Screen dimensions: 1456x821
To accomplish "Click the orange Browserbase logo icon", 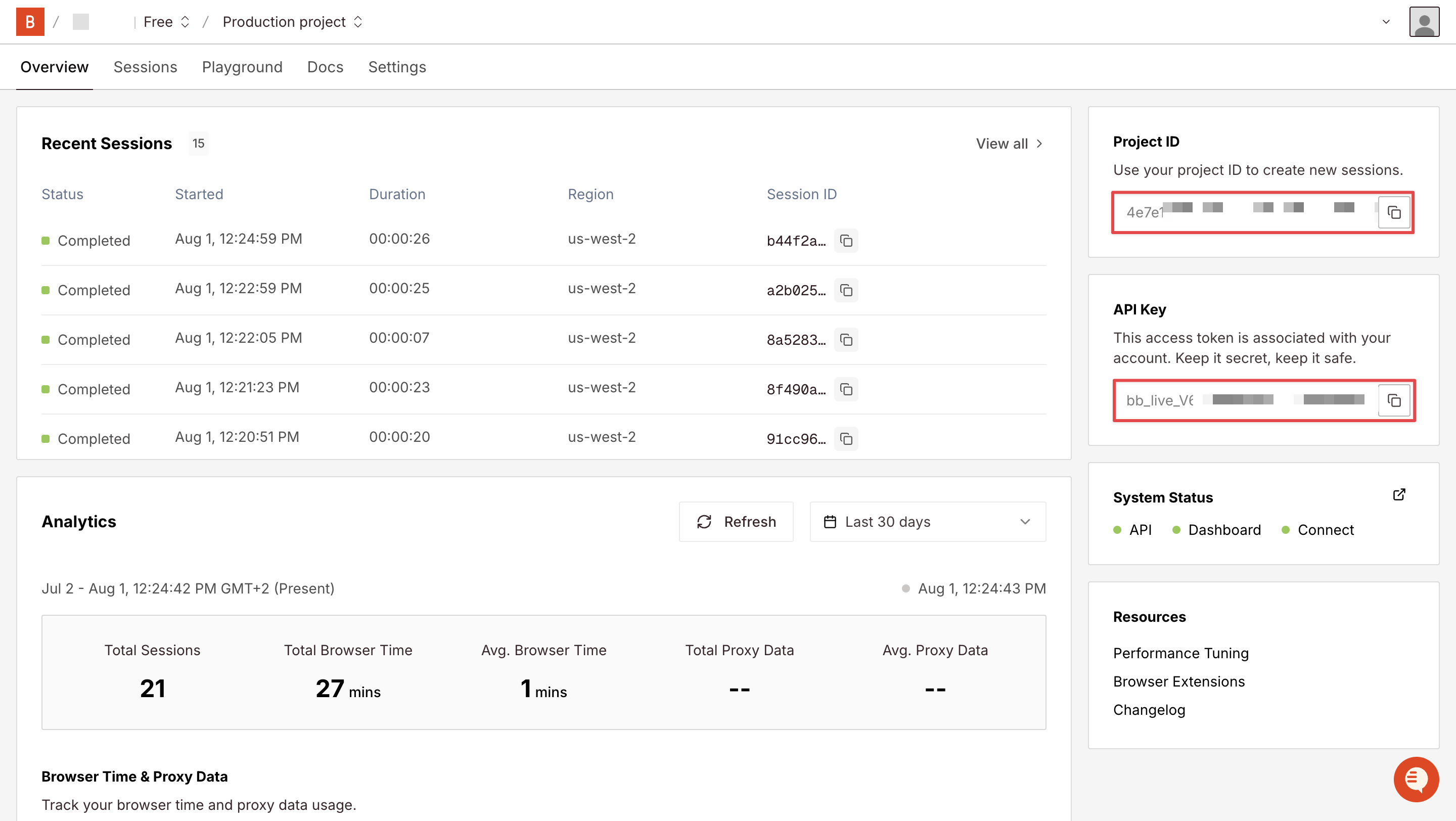I will coord(30,21).
